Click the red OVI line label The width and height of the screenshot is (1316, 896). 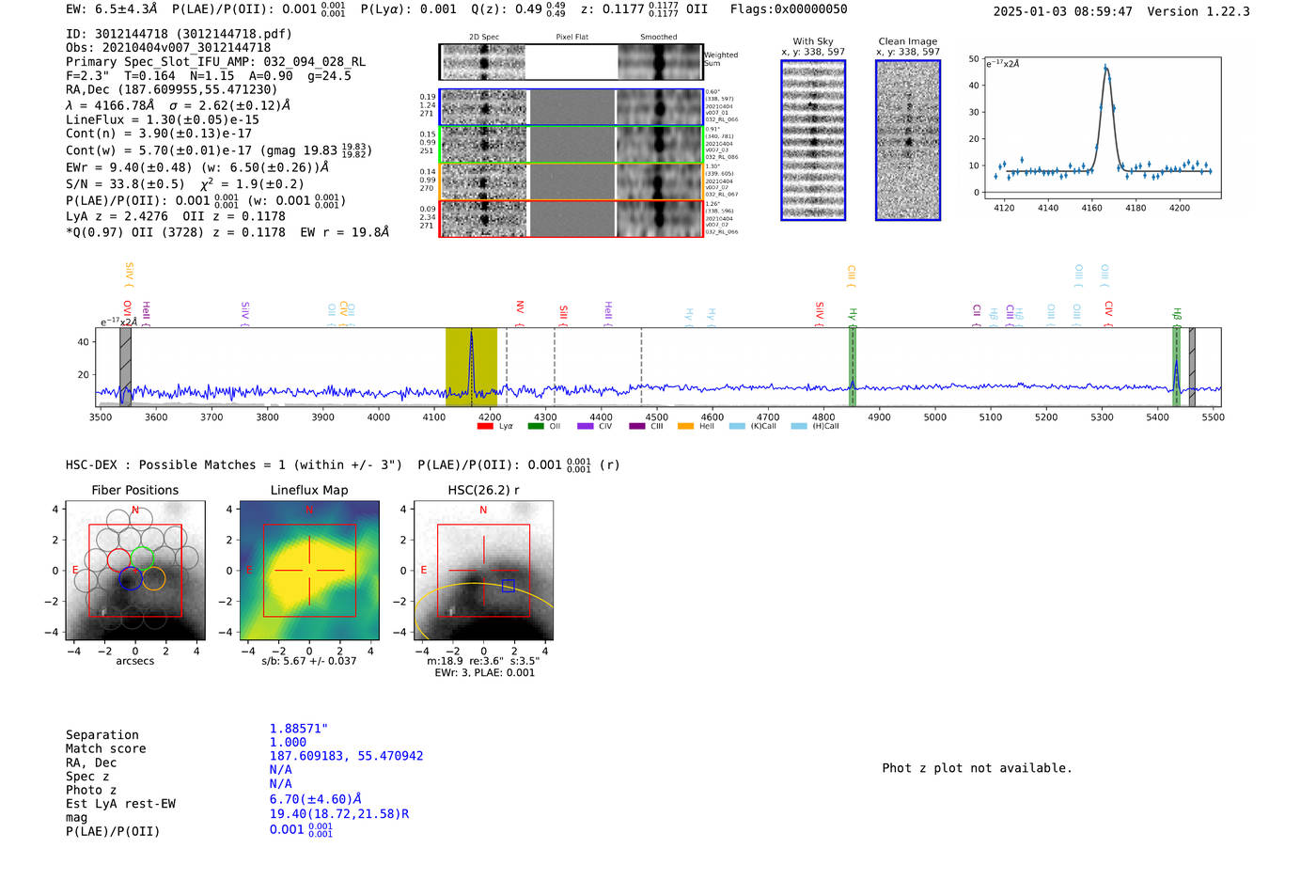coord(127,311)
